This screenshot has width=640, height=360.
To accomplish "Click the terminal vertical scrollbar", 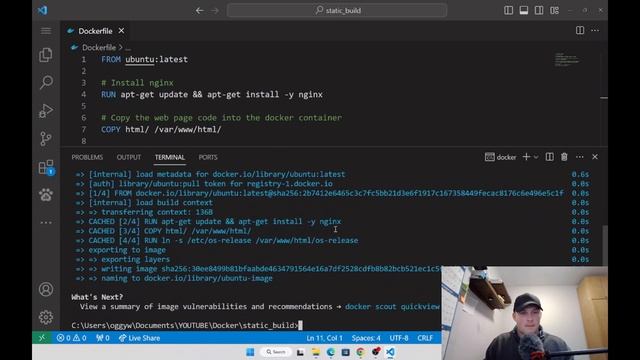I will (604, 245).
